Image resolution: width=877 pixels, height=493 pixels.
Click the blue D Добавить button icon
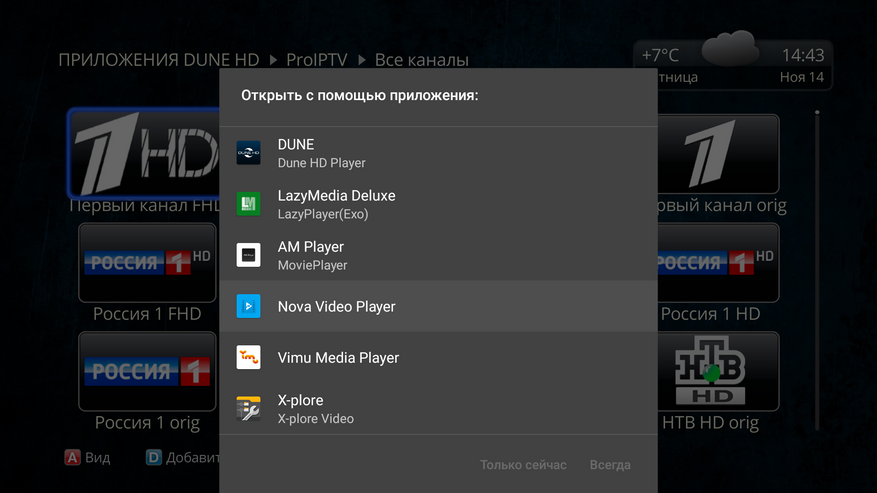click(x=154, y=457)
